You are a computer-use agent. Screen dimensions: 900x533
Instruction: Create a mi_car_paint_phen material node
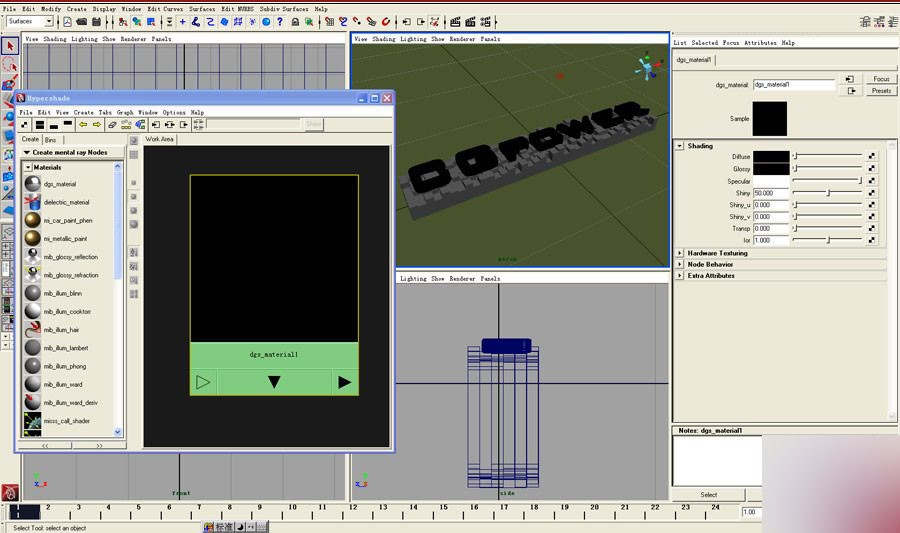(x=33, y=220)
